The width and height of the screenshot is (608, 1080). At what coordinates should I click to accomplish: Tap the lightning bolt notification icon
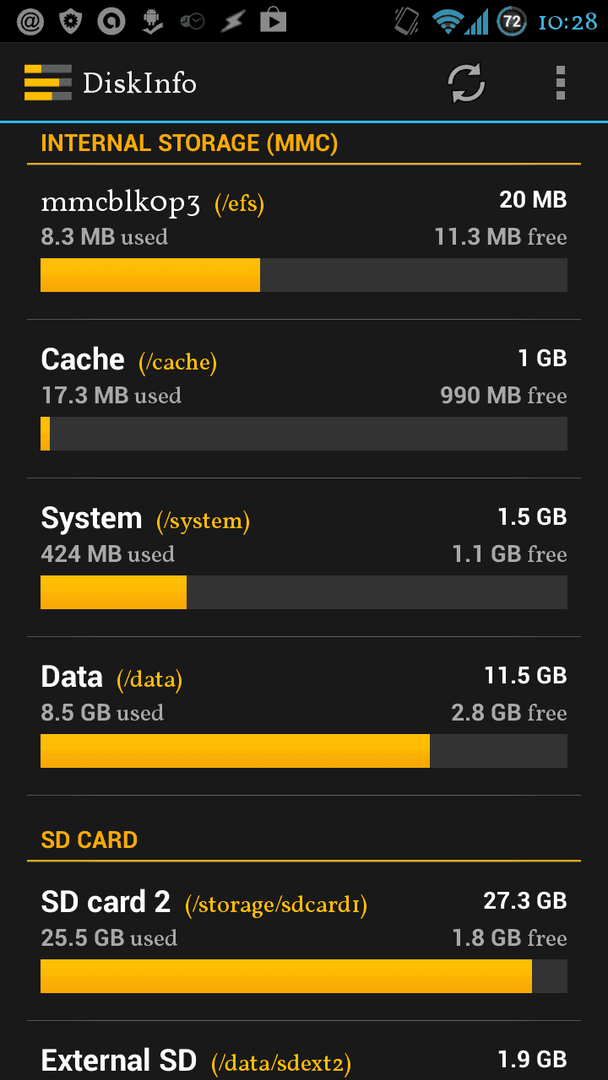pyautogui.click(x=232, y=22)
